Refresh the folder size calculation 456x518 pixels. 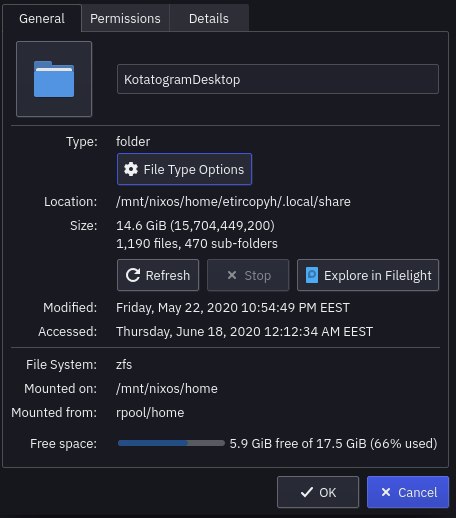(x=158, y=275)
